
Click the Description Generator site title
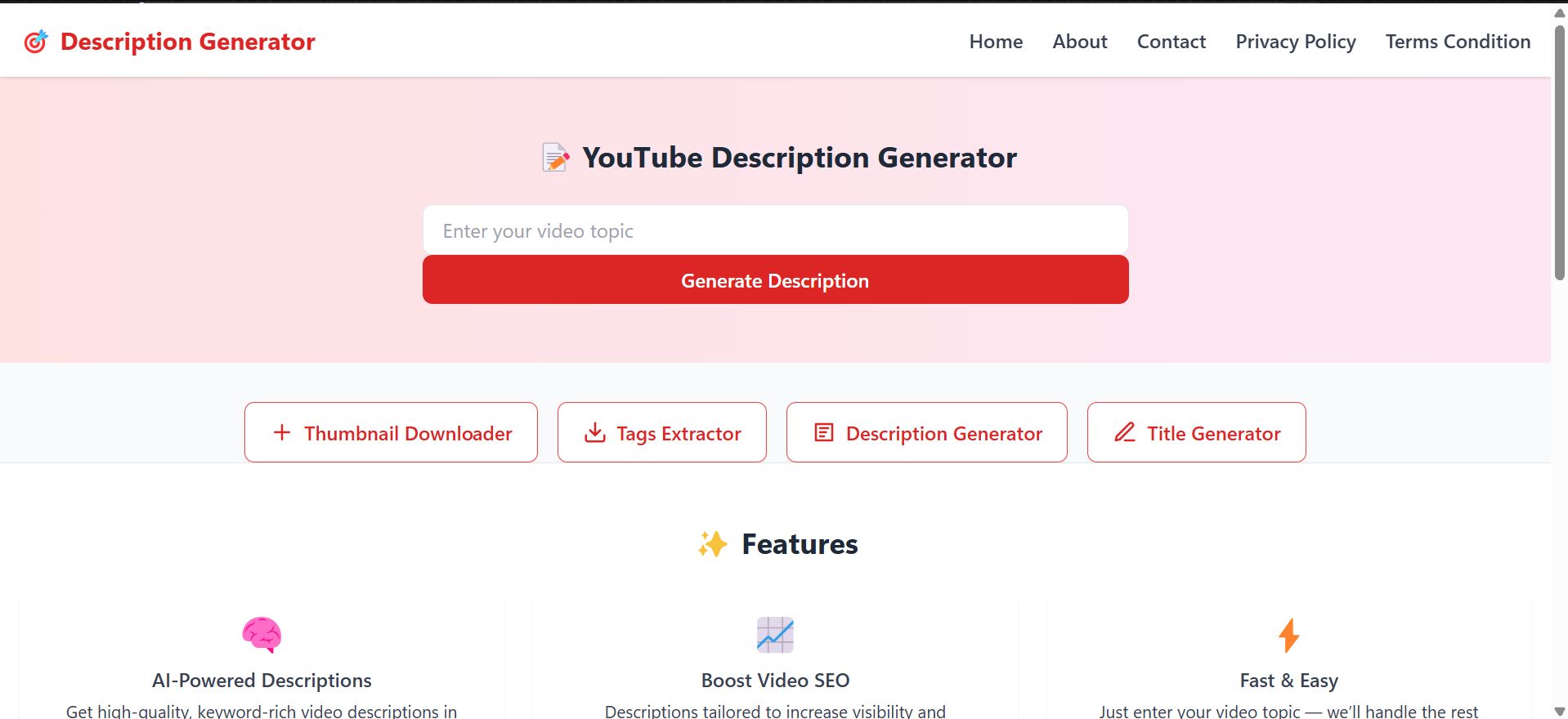point(187,42)
